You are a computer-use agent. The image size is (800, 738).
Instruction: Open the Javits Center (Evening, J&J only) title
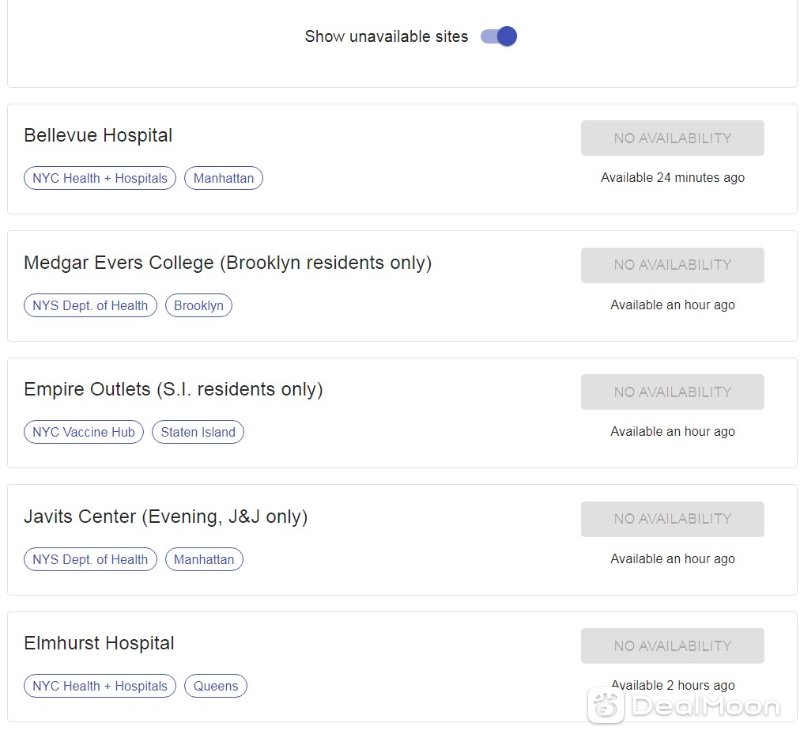click(166, 516)
